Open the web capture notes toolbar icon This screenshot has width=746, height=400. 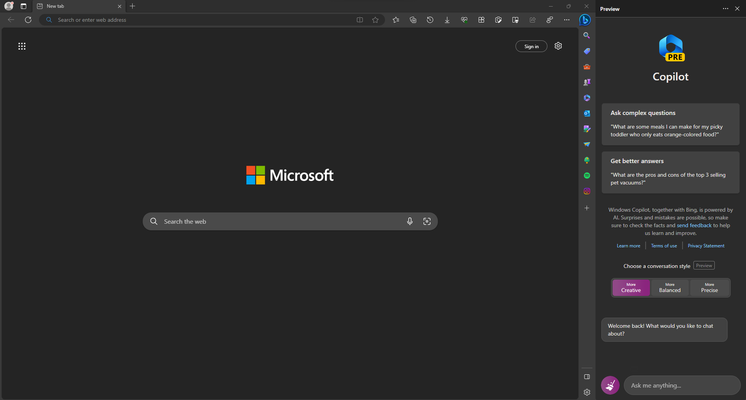tap(515, 20)
